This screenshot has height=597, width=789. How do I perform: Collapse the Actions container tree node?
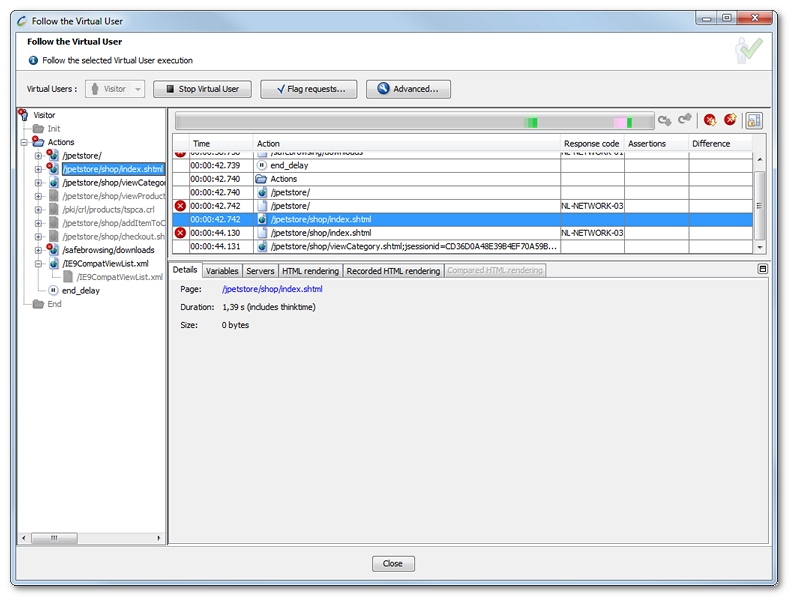tap(24, 142)
